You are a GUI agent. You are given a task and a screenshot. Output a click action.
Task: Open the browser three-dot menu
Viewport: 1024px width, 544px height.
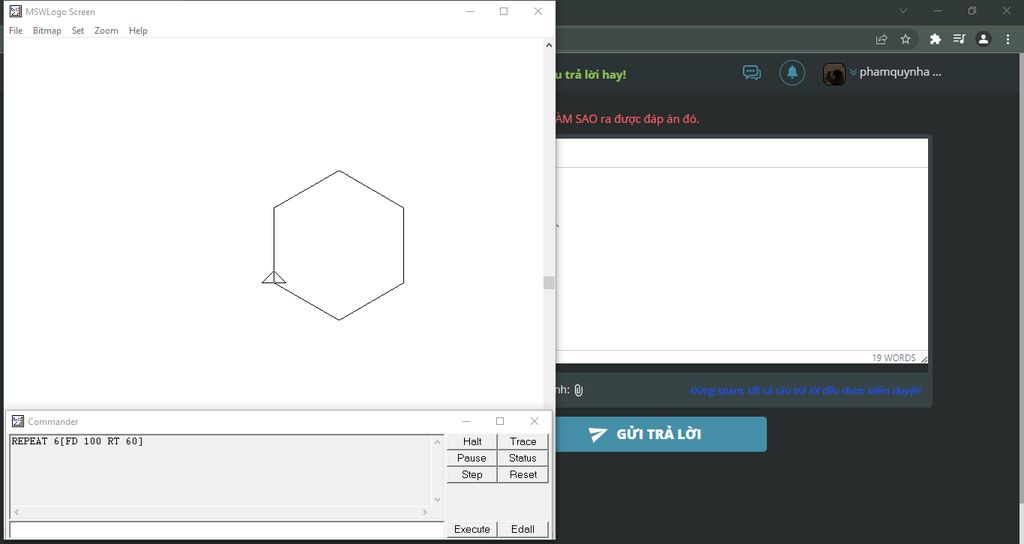pyautogui.click(x=1008, y=39)
